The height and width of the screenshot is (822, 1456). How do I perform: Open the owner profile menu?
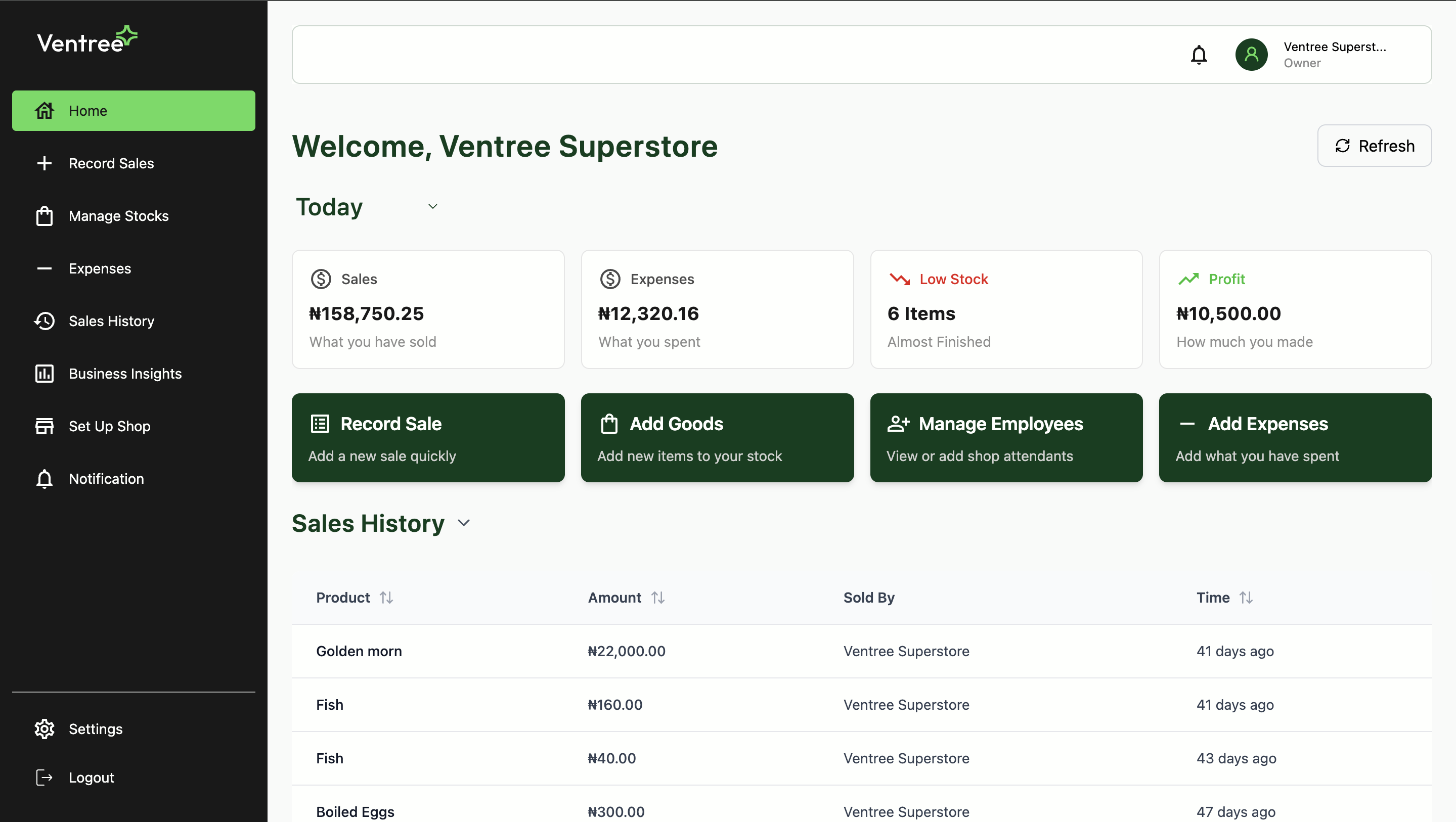click(1251, 54)
